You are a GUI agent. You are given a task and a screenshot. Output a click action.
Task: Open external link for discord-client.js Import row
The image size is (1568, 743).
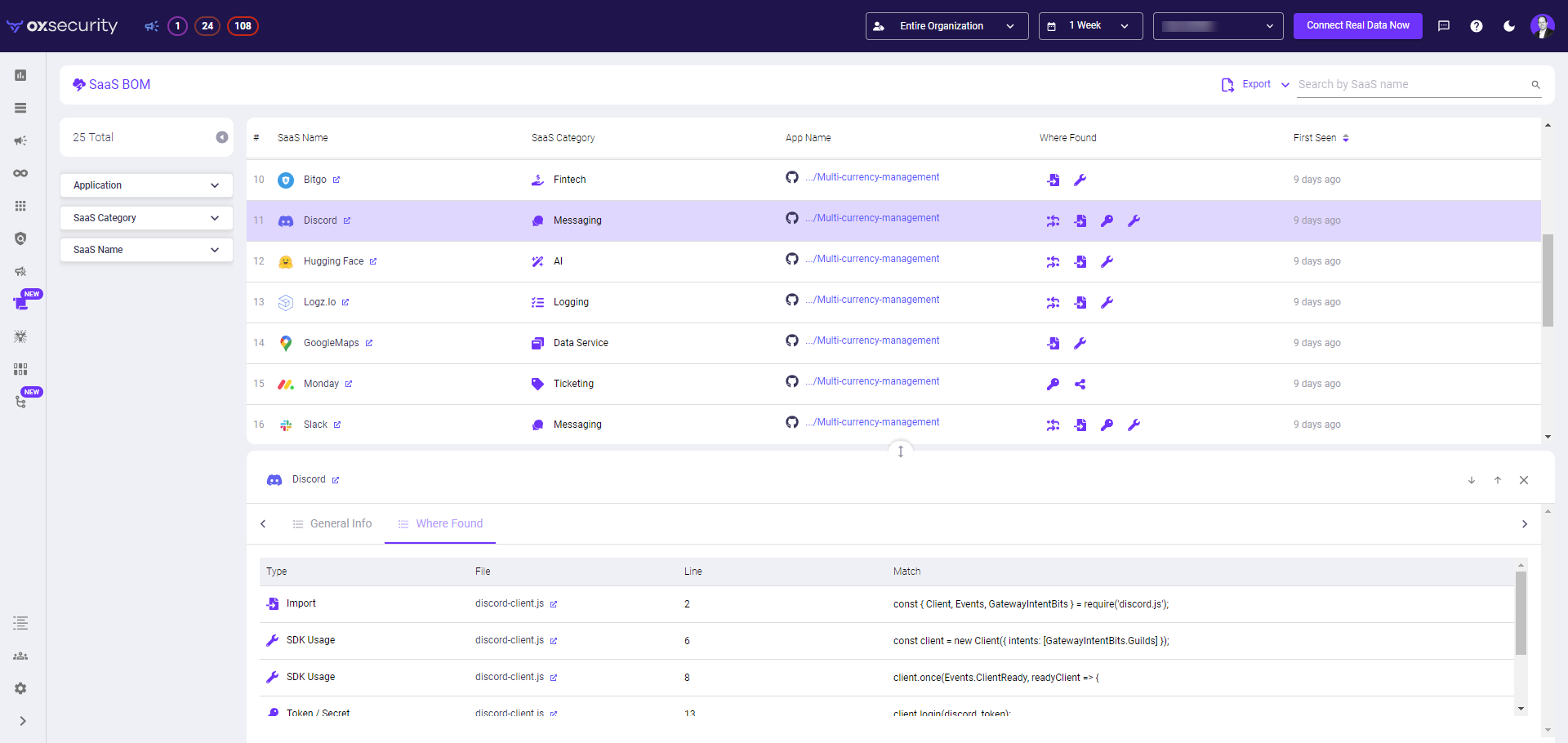(x=554, y=604)
